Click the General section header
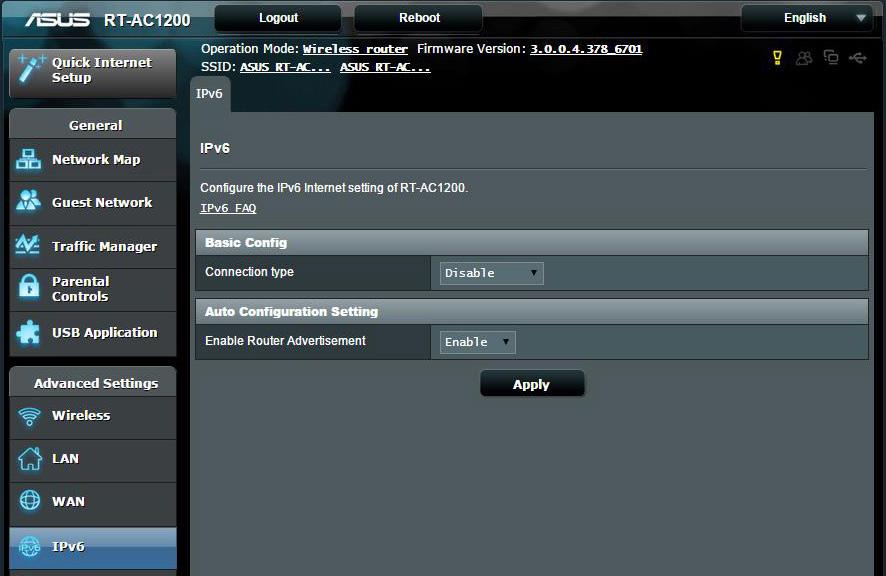This screenshot has width=886, height=576. pyautogui.click(x=93, y=124)
